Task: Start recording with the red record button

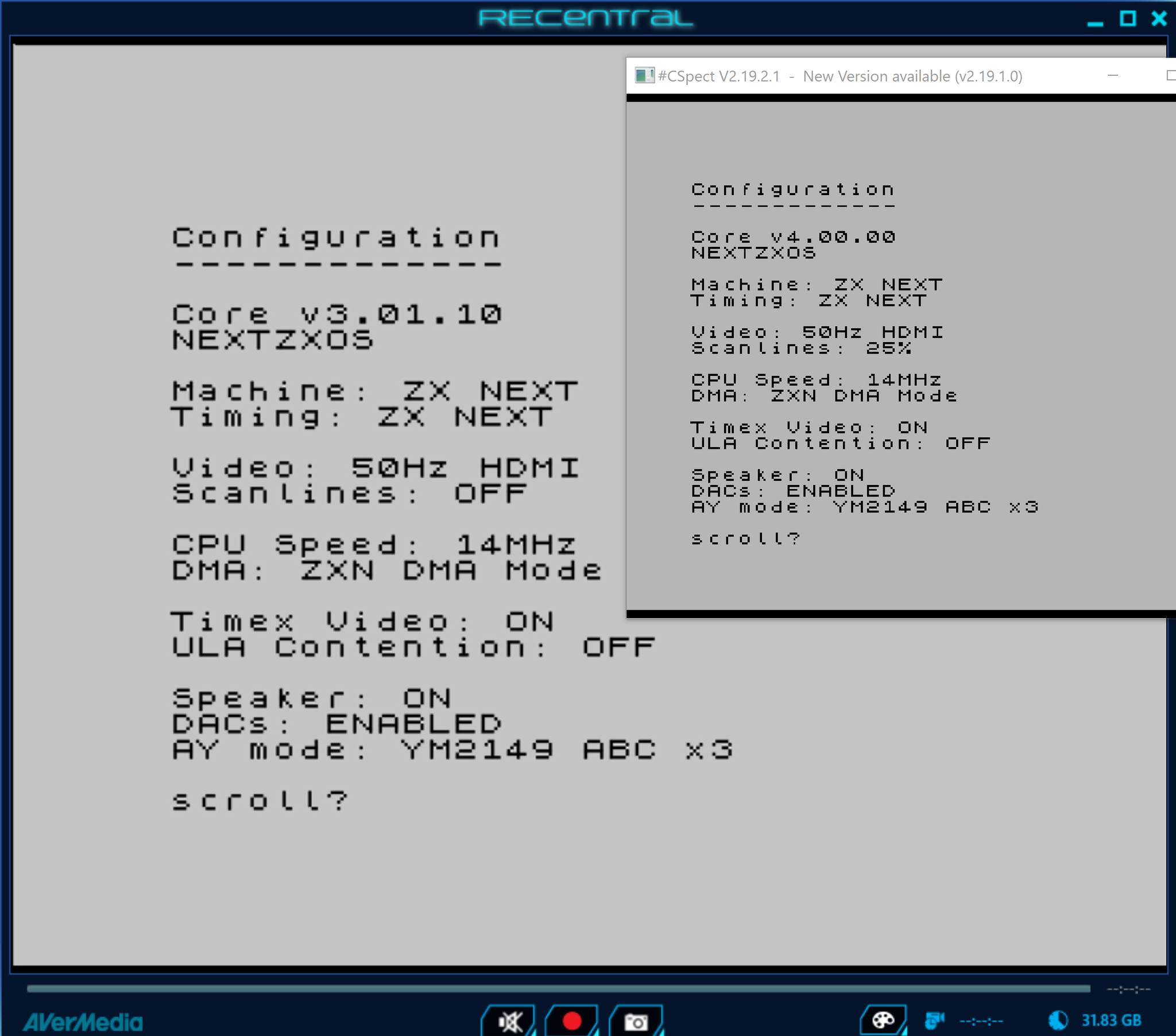Action: pos(571,1021)
